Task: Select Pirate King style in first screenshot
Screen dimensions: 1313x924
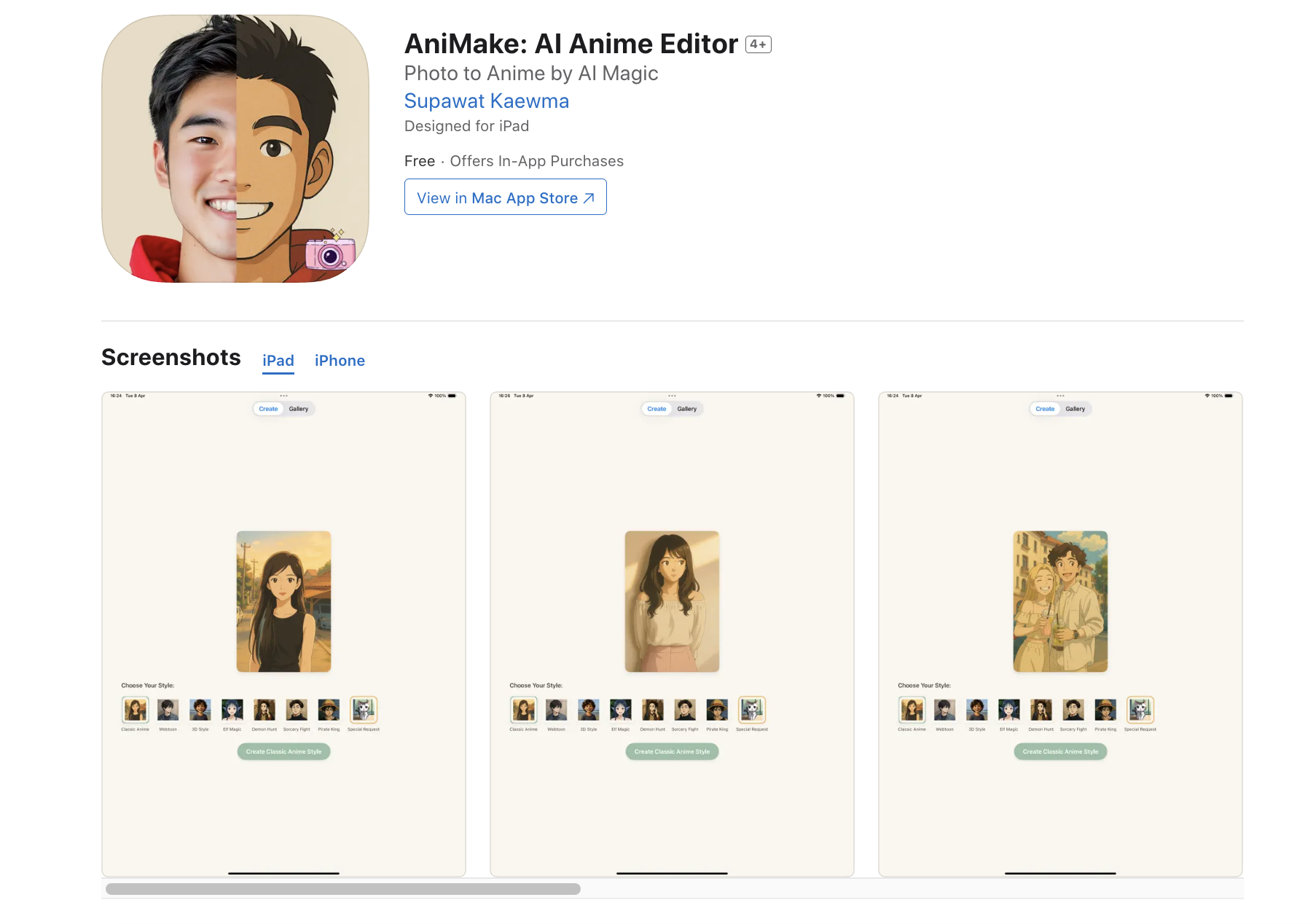Action: [329, 710]
